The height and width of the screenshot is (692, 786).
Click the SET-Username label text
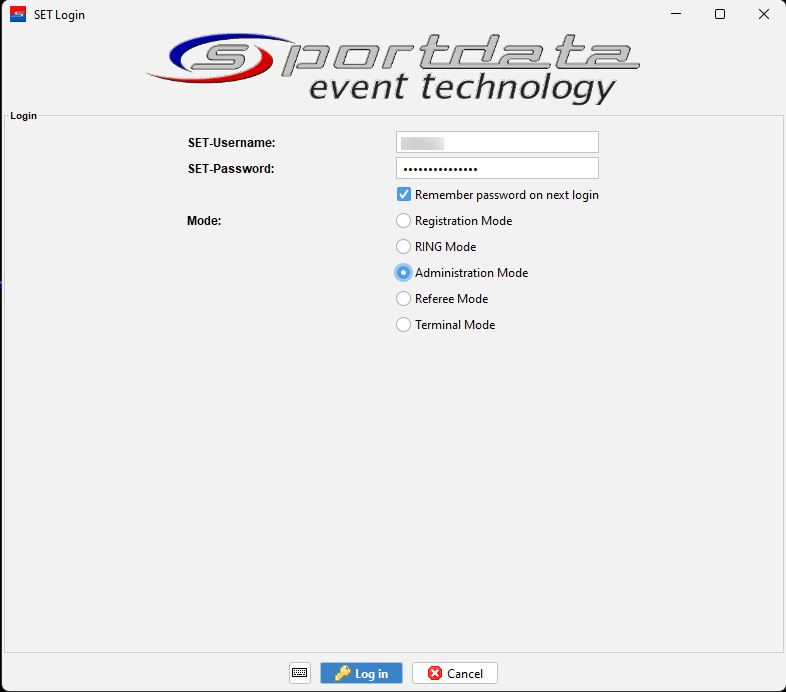(232, 143)
